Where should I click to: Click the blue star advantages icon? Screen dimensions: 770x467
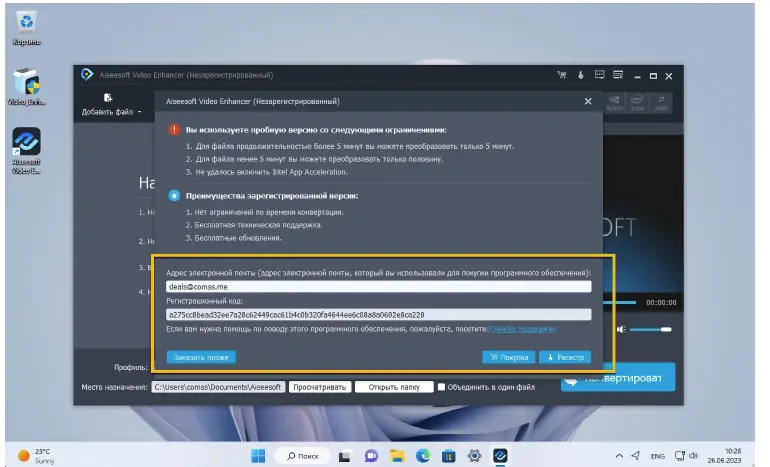[174, 195]
